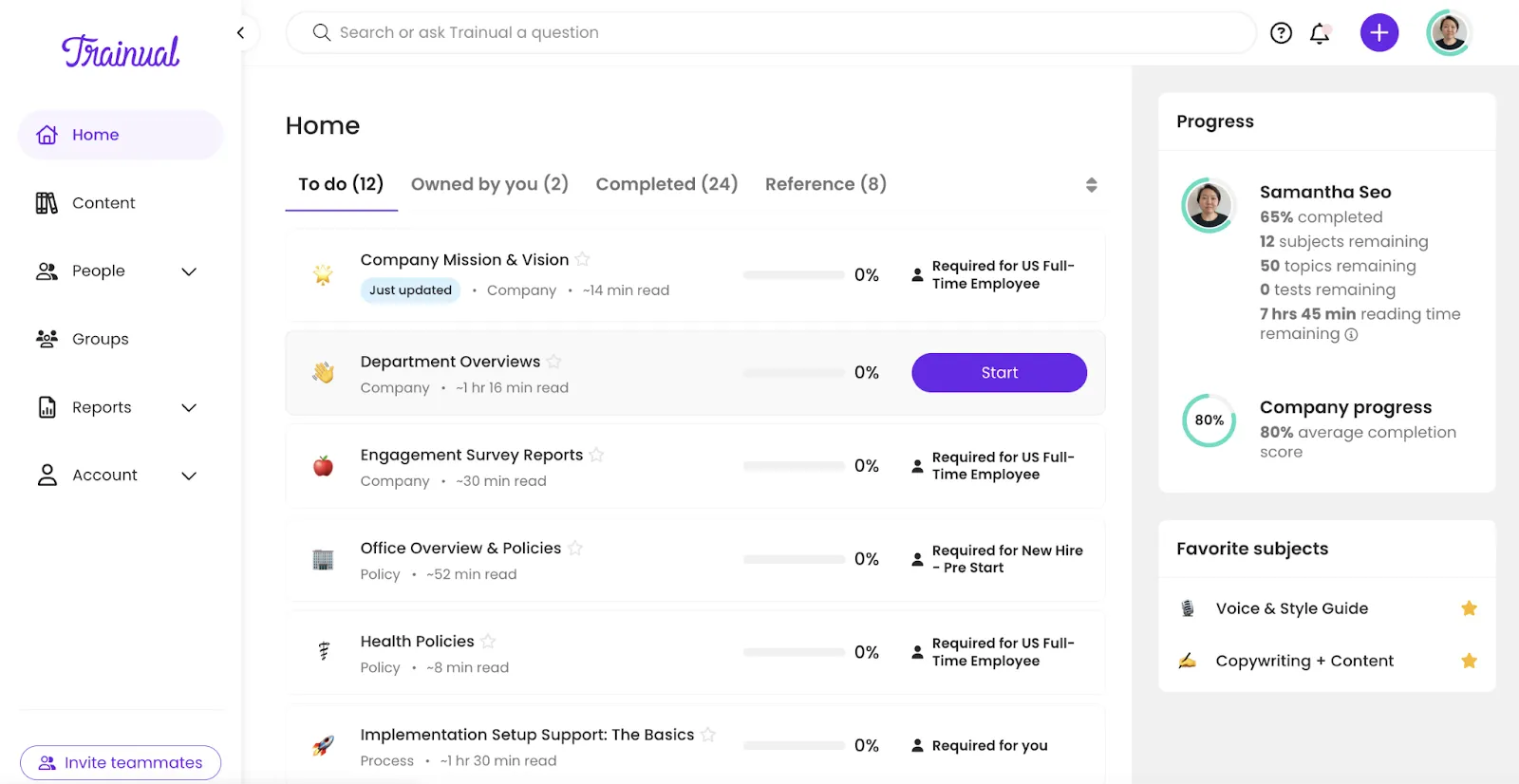Expand the Reports submenu chevron
This screenshot has height=784, width=1519.
pos(189,408)
